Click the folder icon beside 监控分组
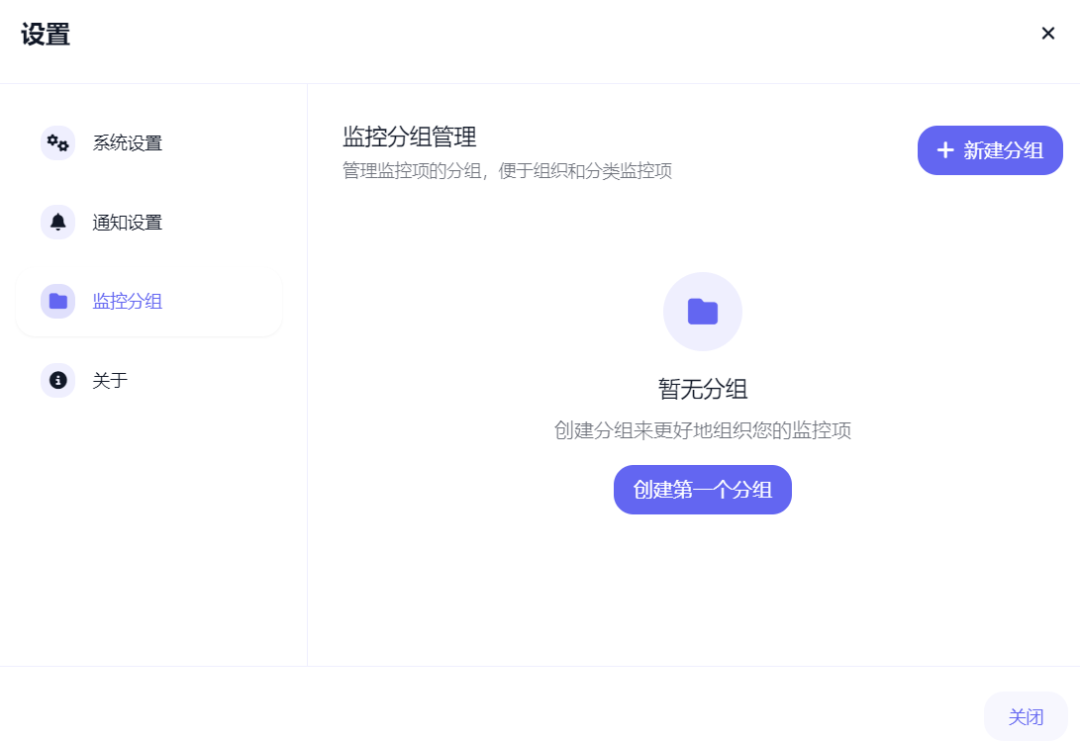1080x742 pixels. pos(58,301)
